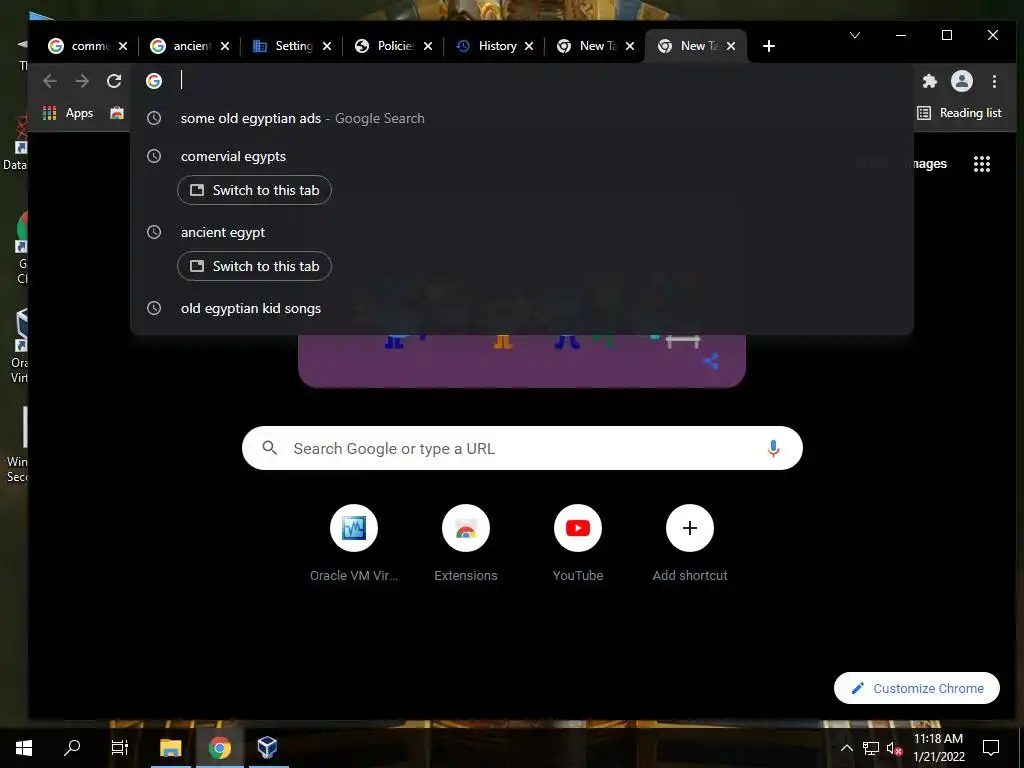Open the Chrome Web Store bookmark icon
The width and height of the screenshot is (1024, 768).
click(x=117, y=113)
